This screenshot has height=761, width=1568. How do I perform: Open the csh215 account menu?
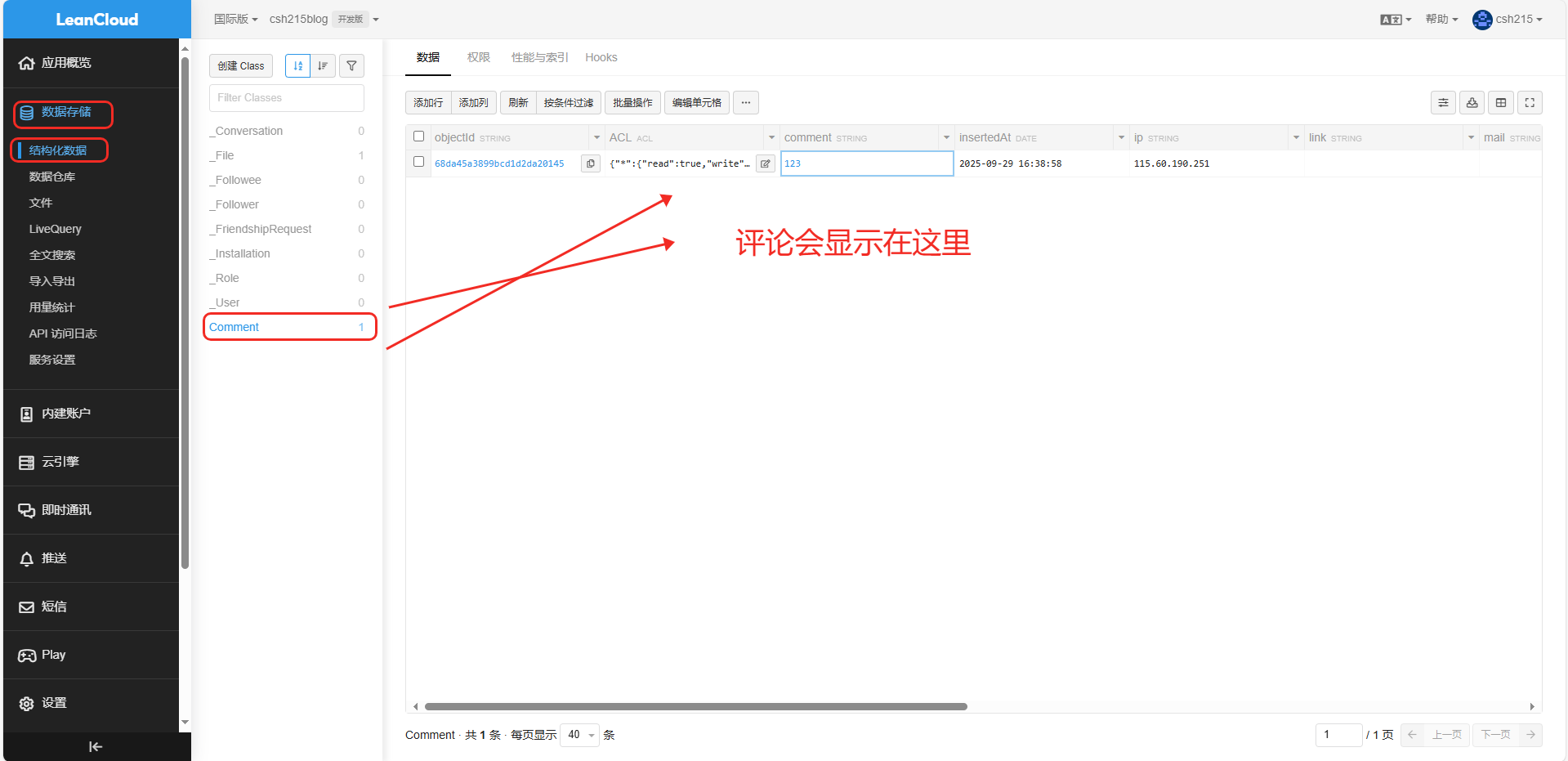point(1508,19)
